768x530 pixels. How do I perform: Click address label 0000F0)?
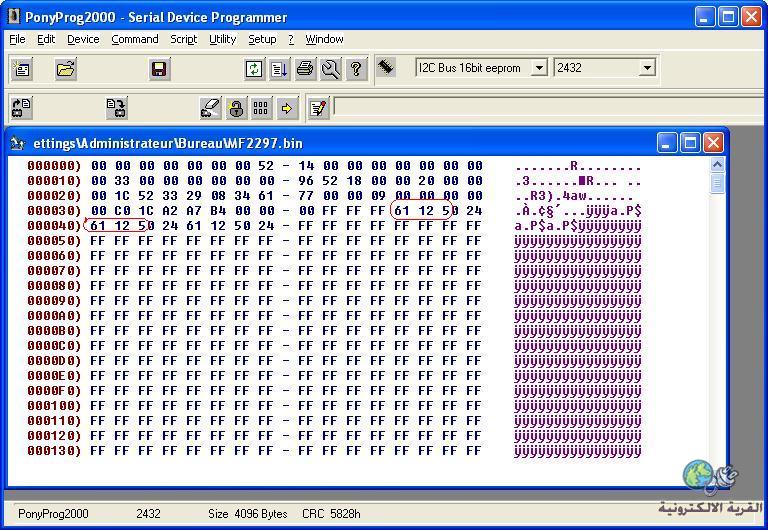(x=54, y=391)
